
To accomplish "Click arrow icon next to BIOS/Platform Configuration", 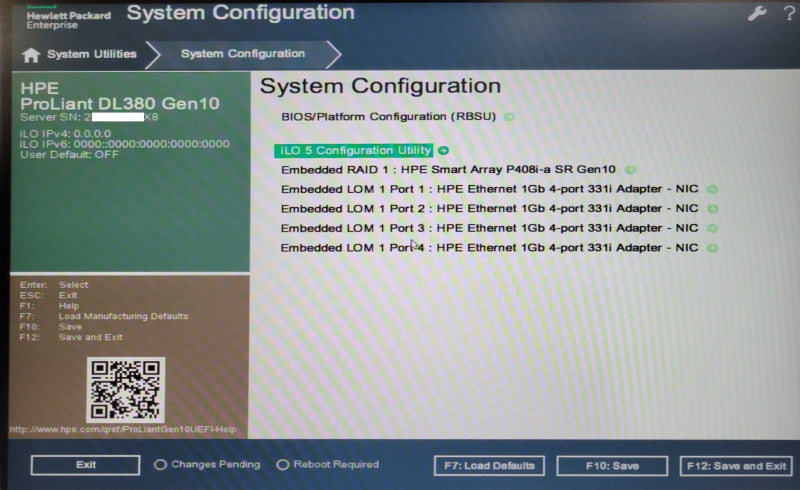I will tap(509, 117).
